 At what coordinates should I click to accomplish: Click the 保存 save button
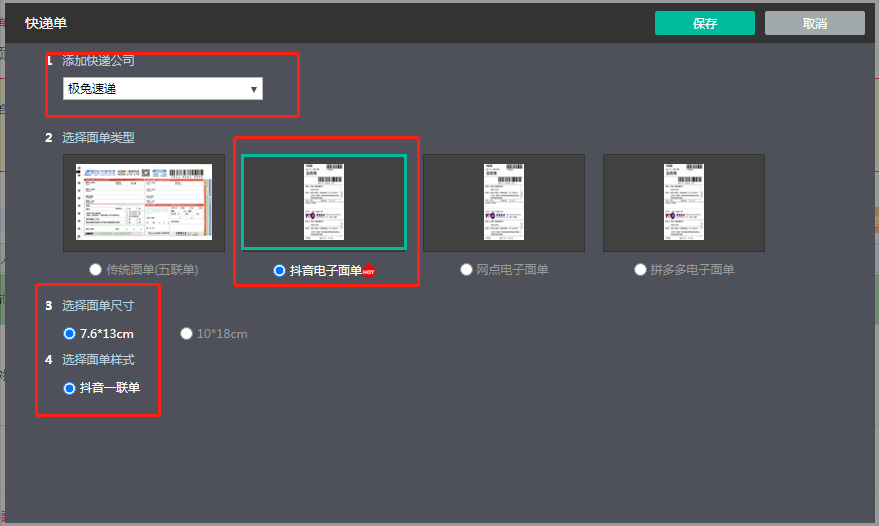[x=705, y=23]
